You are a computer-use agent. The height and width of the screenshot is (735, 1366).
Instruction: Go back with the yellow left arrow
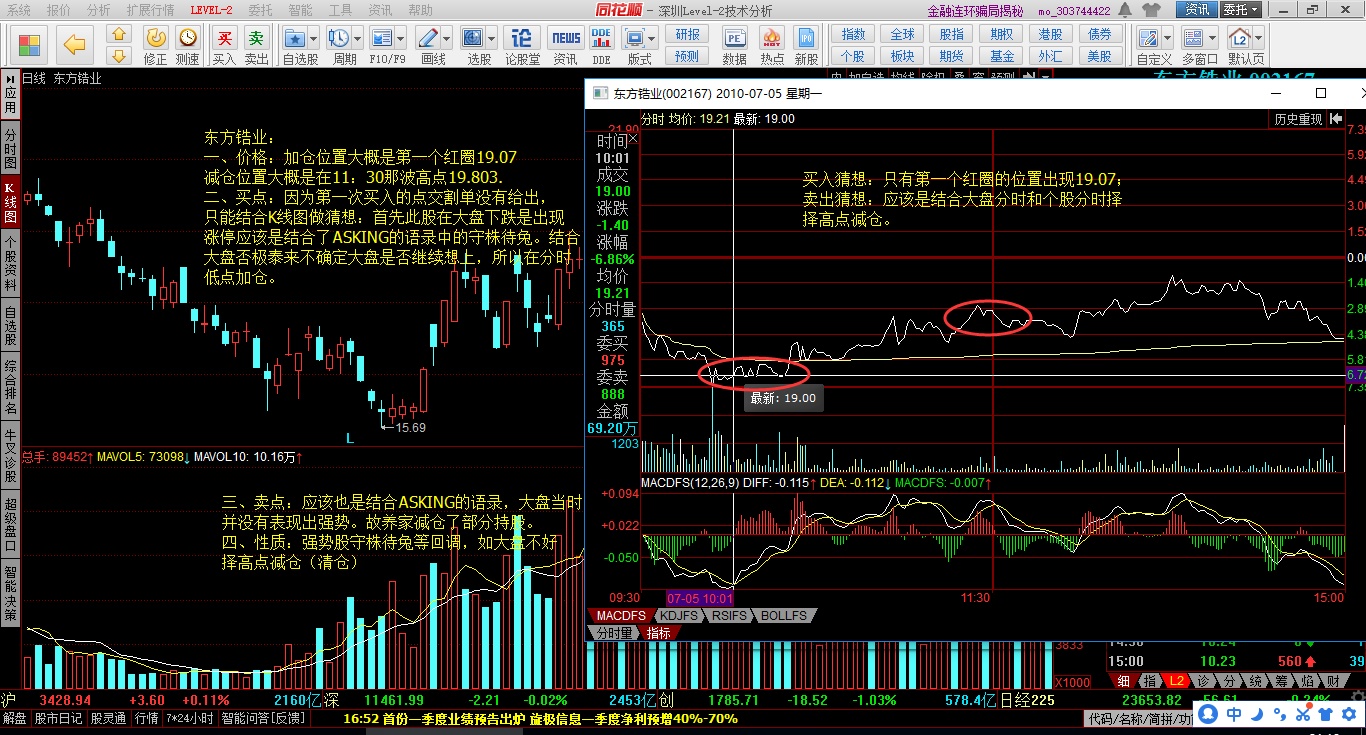[x=73, y=45]
